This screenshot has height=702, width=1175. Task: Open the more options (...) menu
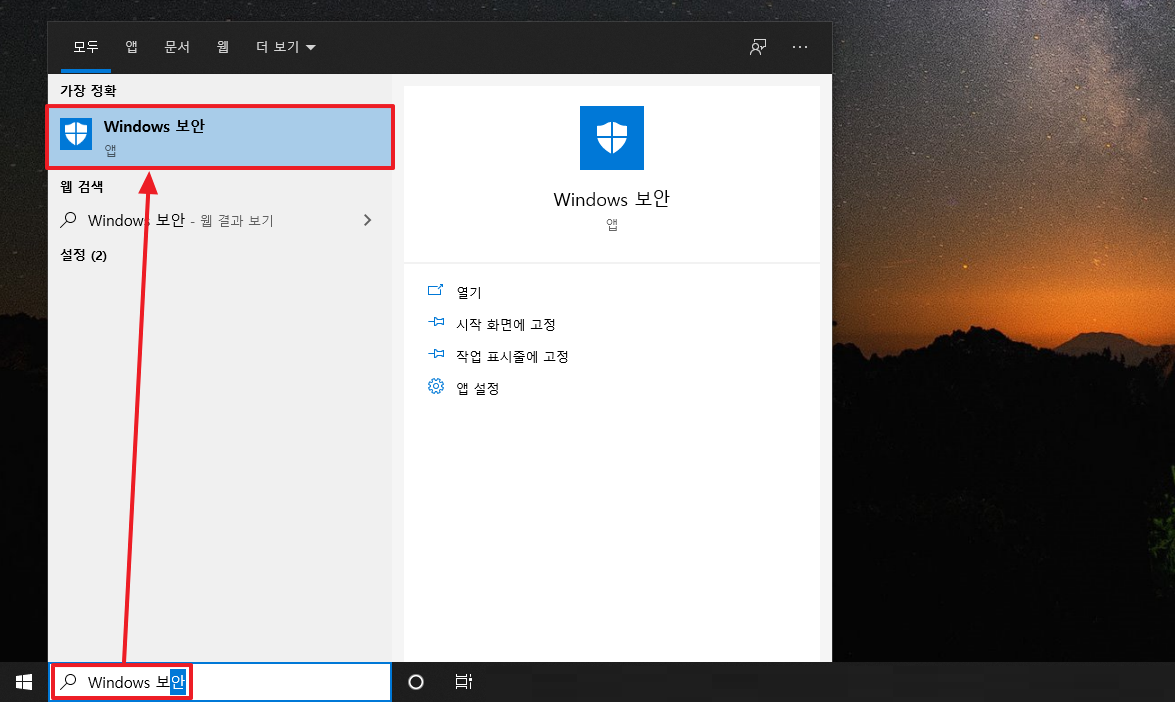pos(800,46)
